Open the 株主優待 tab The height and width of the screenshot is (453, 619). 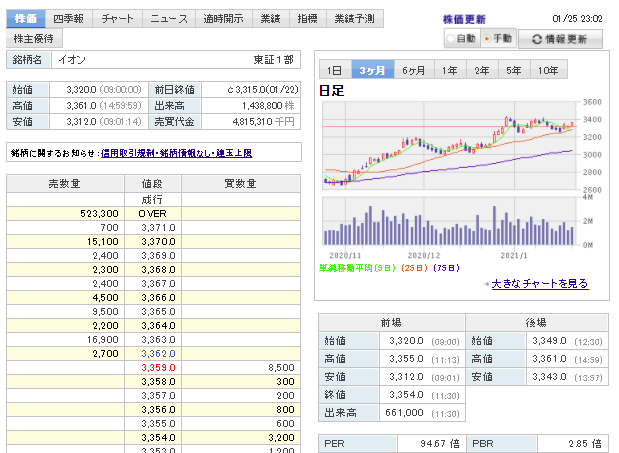tap(34, 37)
